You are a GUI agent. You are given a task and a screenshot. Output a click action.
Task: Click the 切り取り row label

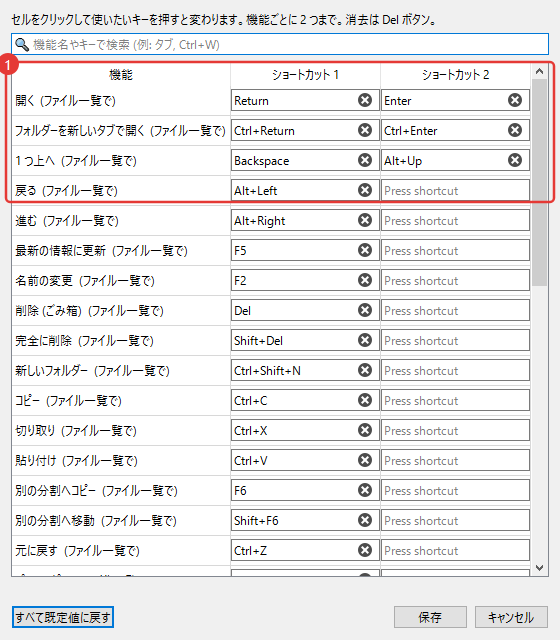pos(76,431)
